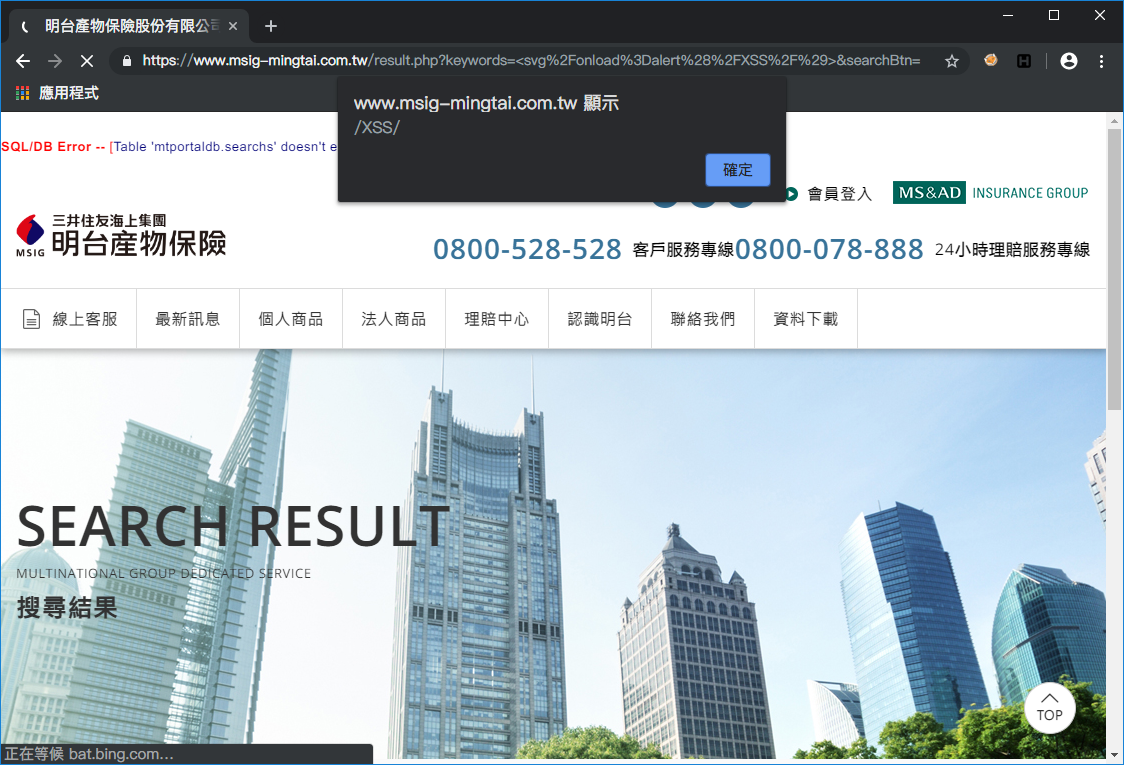Open the 法人商品 menu item
Image resolution: width=1124 pixels, height=765 pixels.
click(394, 319)
